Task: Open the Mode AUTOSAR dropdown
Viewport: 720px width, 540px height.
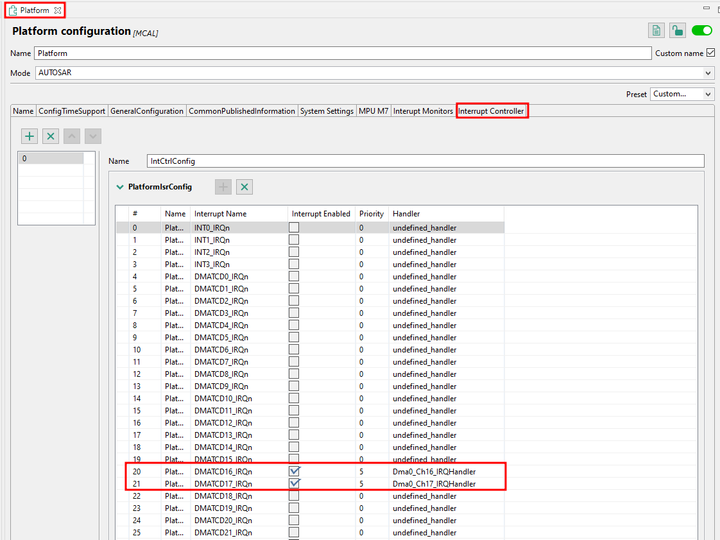Action: point(708,73)
